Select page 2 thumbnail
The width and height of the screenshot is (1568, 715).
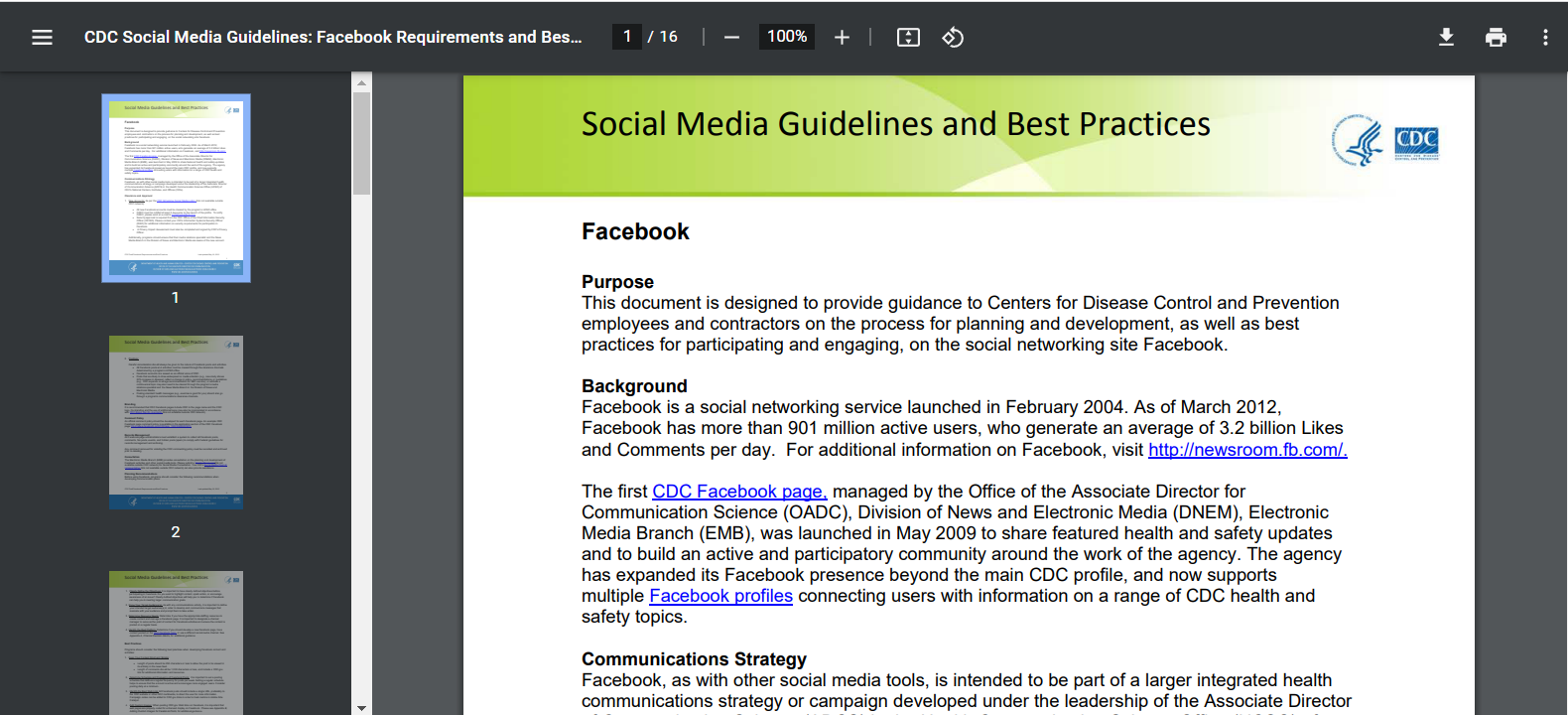176,422
